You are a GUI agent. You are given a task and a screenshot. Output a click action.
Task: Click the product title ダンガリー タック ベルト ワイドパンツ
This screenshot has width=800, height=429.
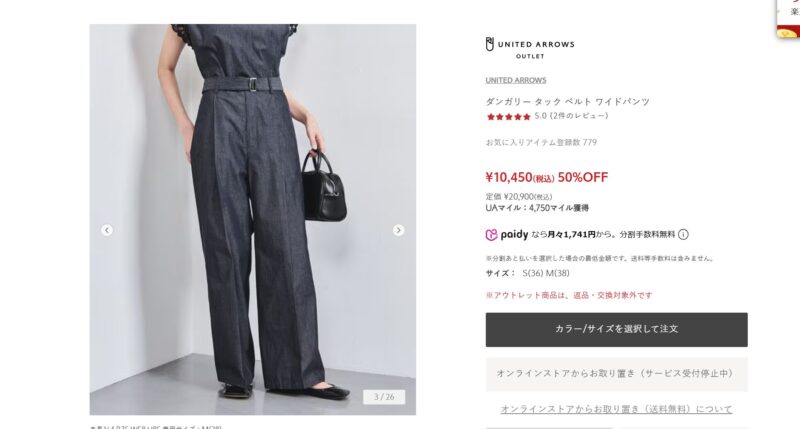point(568,102)
